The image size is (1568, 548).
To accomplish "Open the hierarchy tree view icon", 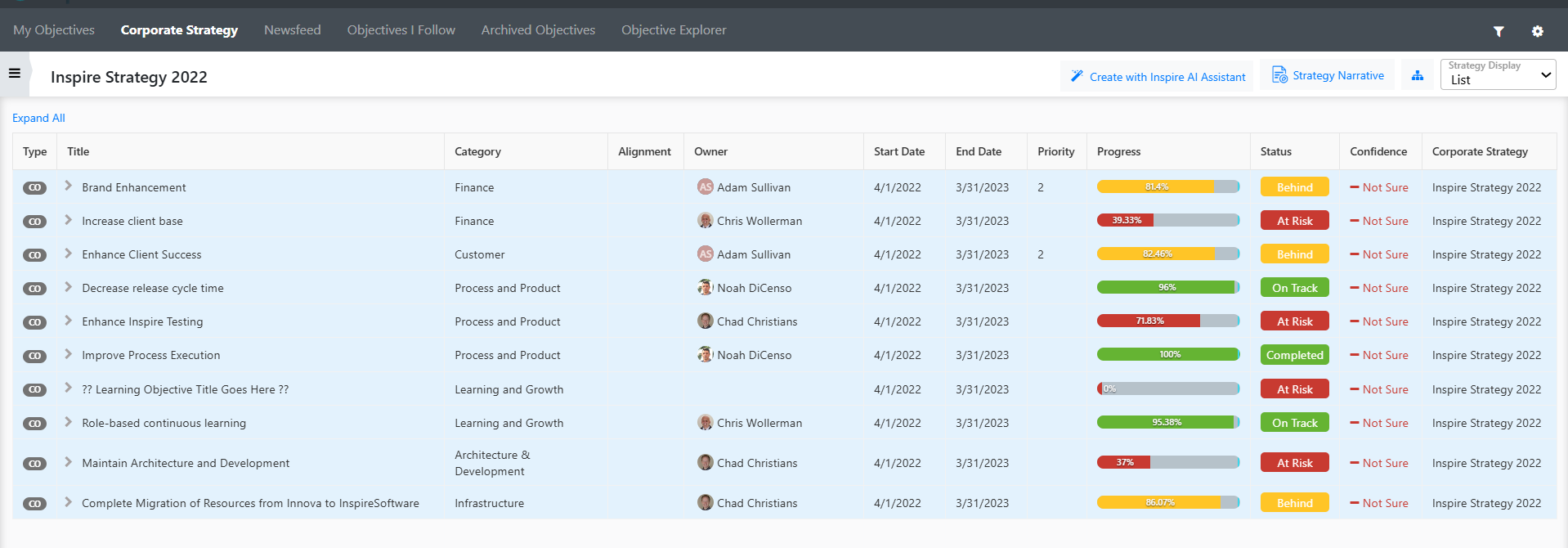I will pyautogui.click(x=1418, y=75).
